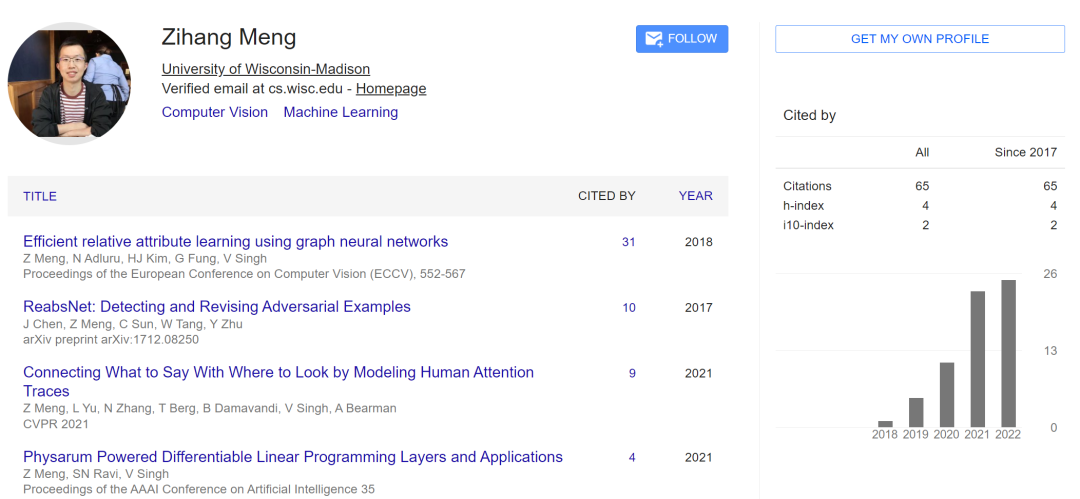Visit the author's Homepage link
1080x499 pixels.
pos(391,89)
